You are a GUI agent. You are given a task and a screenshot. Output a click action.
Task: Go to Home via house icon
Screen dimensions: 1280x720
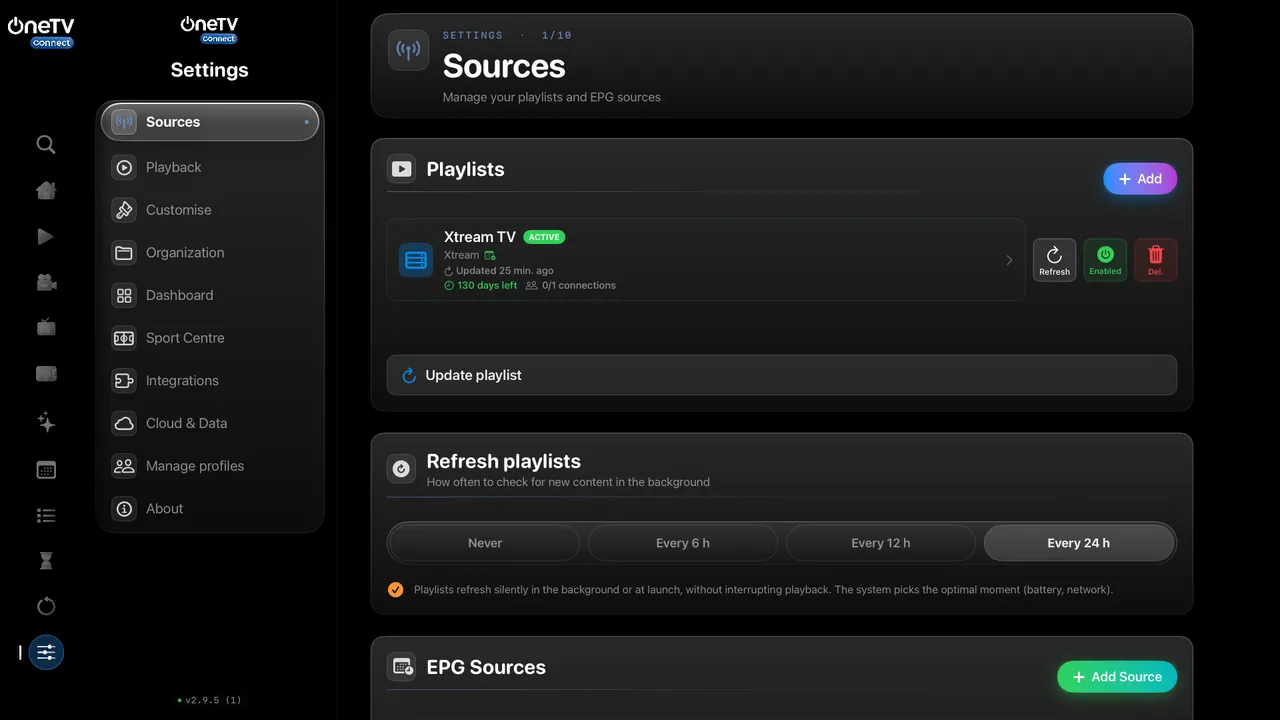click(46, 190)
